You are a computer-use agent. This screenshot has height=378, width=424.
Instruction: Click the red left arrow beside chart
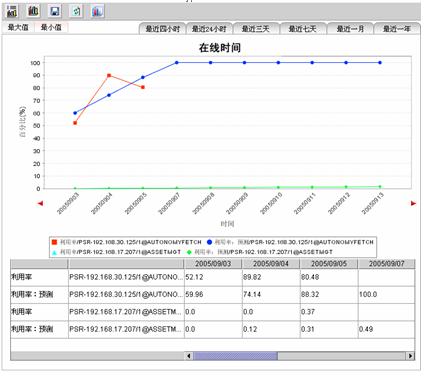tap(40, 203)
